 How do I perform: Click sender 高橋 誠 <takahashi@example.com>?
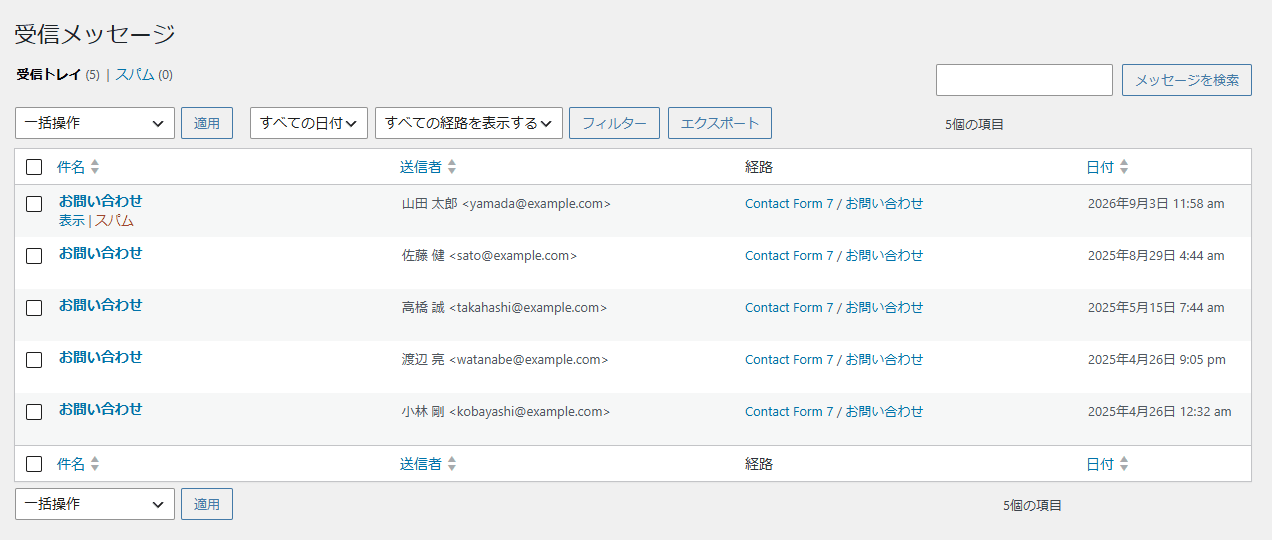coord(504,307)
